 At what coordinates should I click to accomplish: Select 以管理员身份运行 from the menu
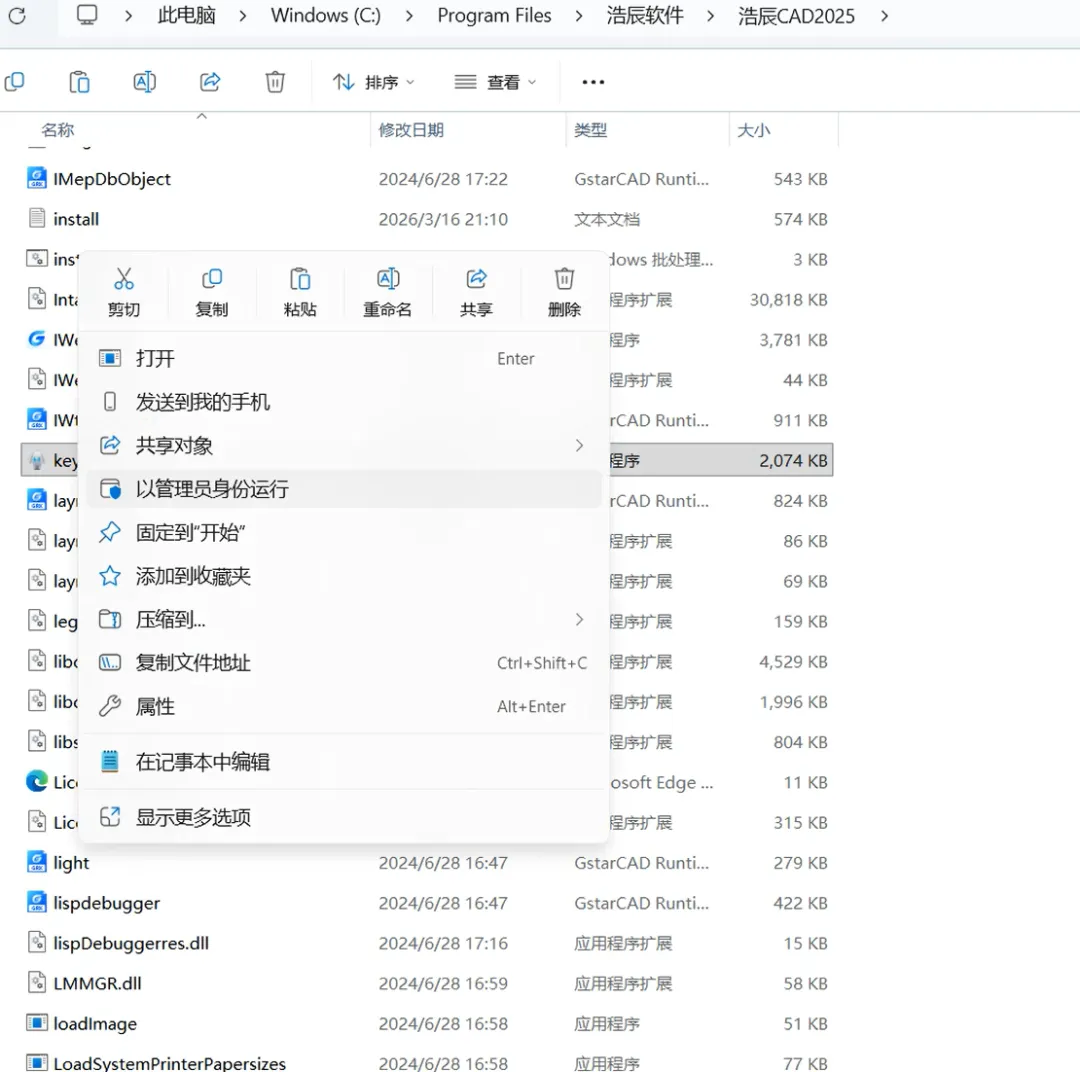(344, 489)
